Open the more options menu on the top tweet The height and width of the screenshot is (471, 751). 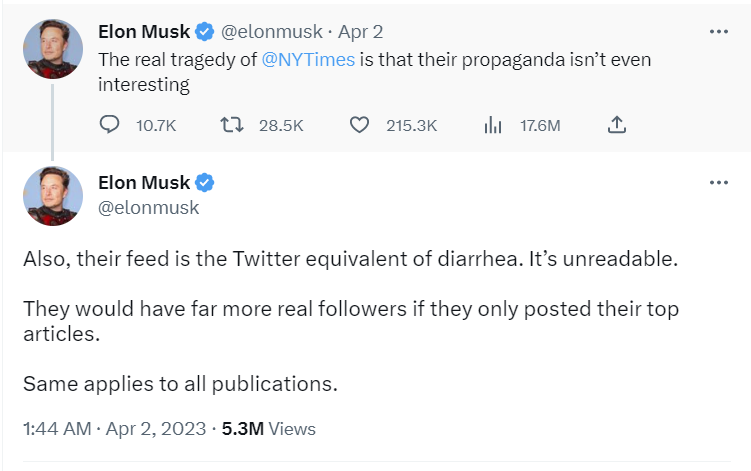click(718, 32)
